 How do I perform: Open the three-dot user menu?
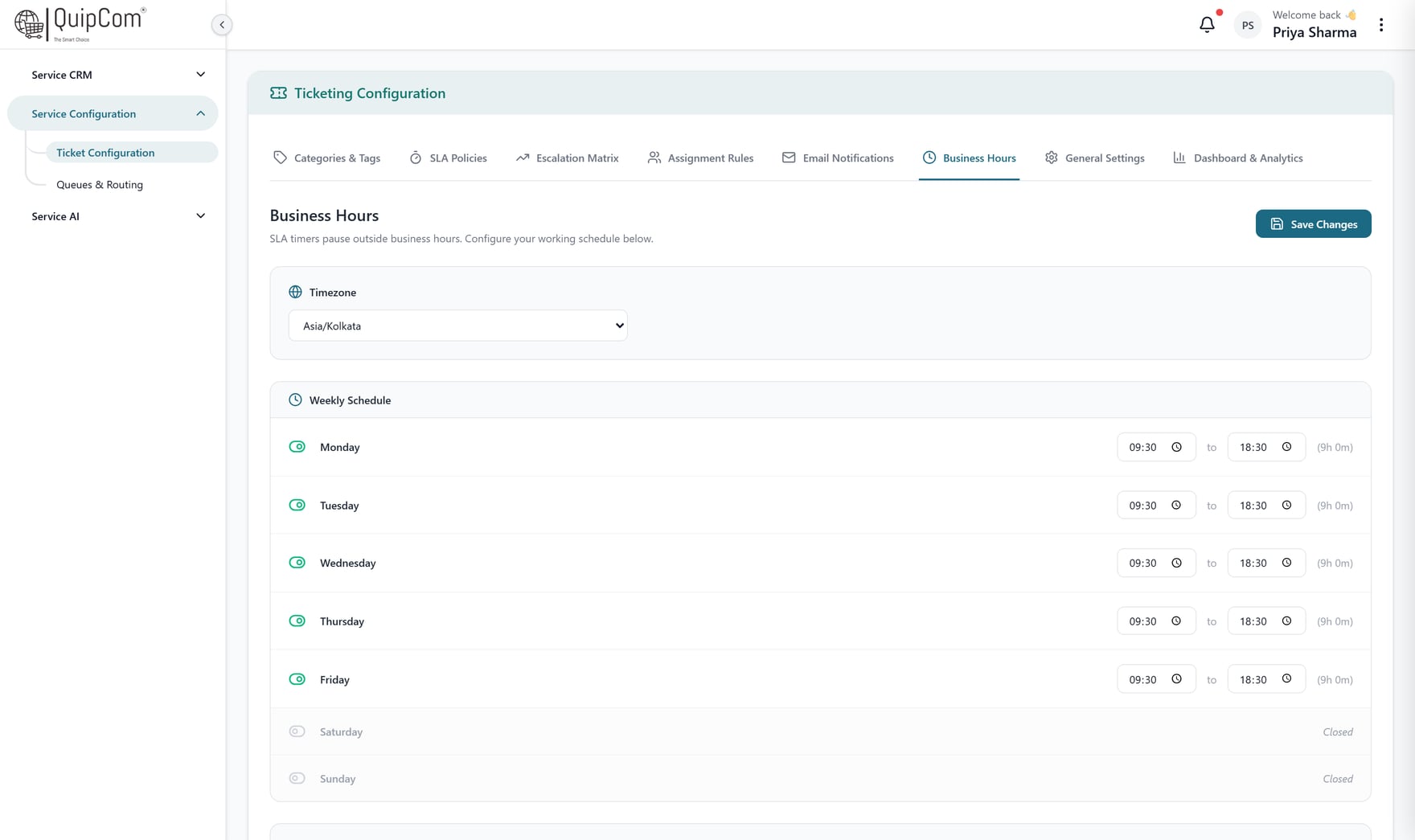tap(1381, 25)
